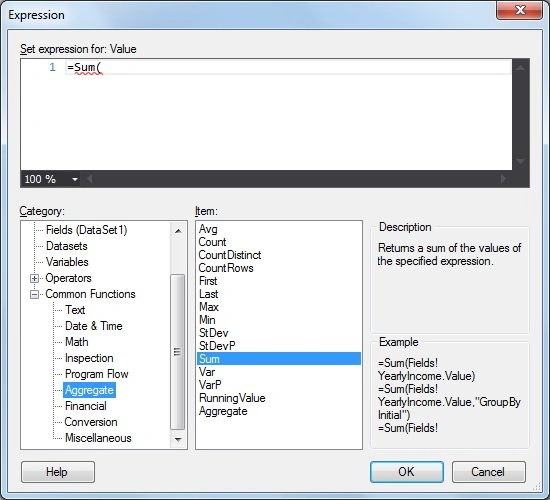
Task: Select the Operators category label
Action: pyautogui.click(x=68, y=278)
